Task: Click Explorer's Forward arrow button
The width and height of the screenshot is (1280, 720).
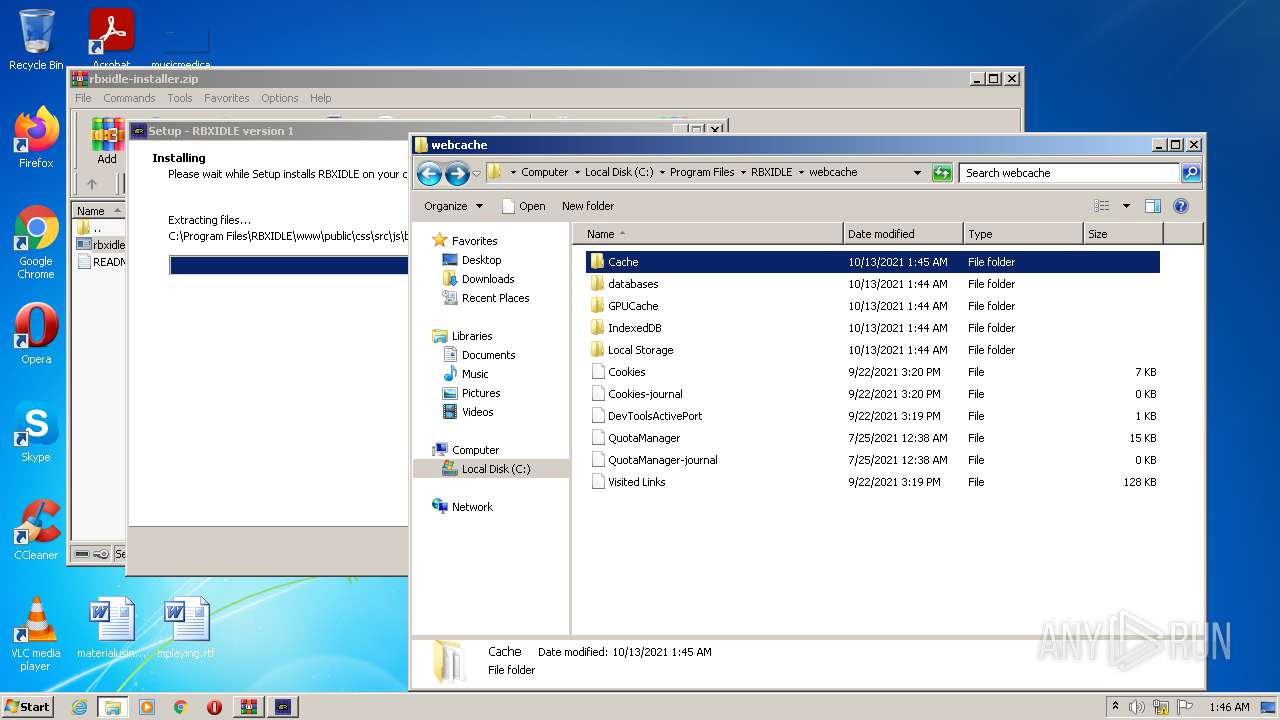Action: click(457, 173)
